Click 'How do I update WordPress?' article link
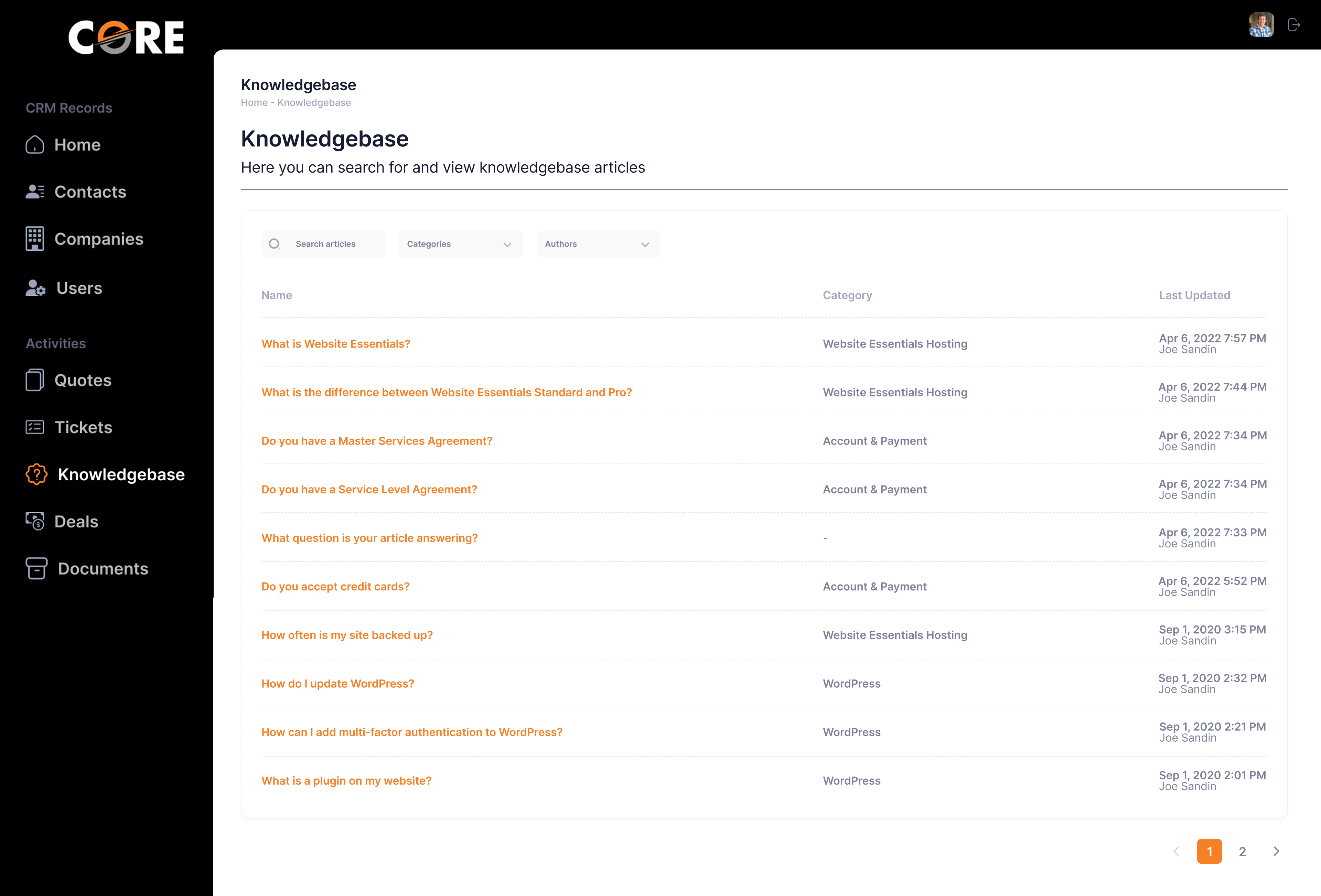This screenshot has height=896, width=1321. (x=339, y=683)
